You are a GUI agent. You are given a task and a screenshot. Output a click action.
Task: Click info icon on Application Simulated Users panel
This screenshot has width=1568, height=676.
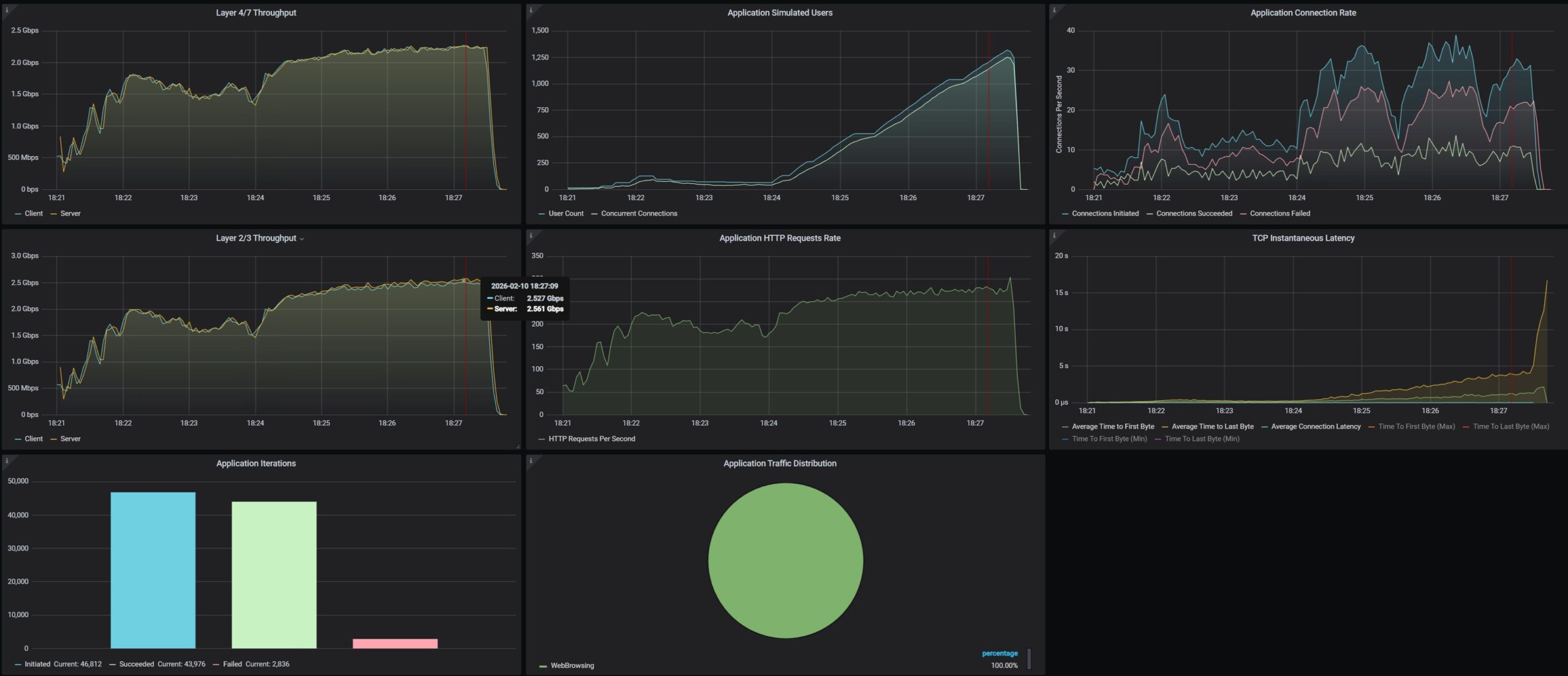[x=530, y=10]
